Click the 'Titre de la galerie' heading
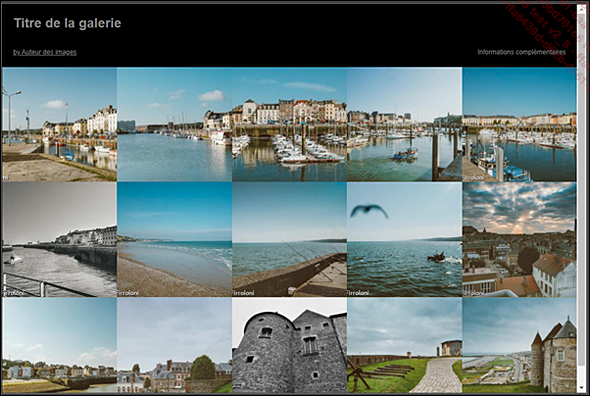This screenshot has width=590, height=396. [x=67, y=23]
